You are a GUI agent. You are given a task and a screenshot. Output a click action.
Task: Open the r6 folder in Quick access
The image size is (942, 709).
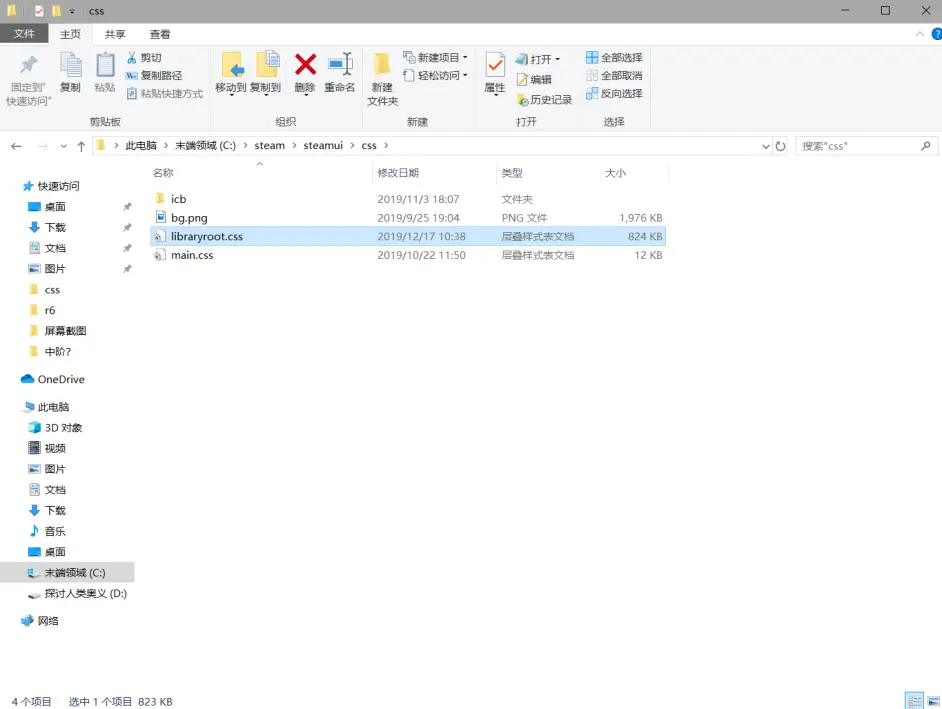(50, 310)
